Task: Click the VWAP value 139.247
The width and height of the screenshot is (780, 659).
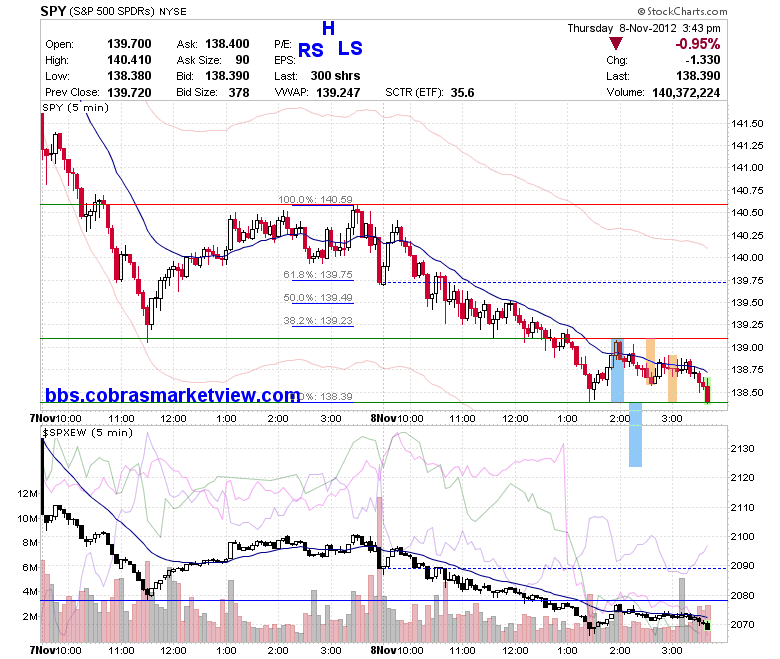Action: pos(338,93)
